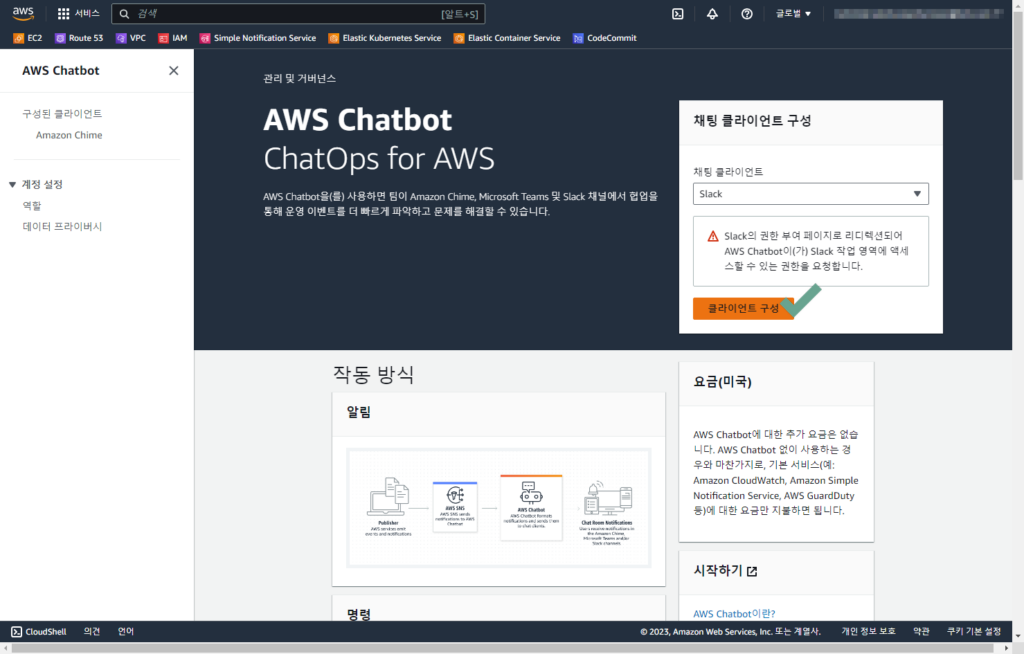This screenshot has height=654, width=1024.
Task: Click the how-it-works diagram image
Action: [x=499, y=508]
